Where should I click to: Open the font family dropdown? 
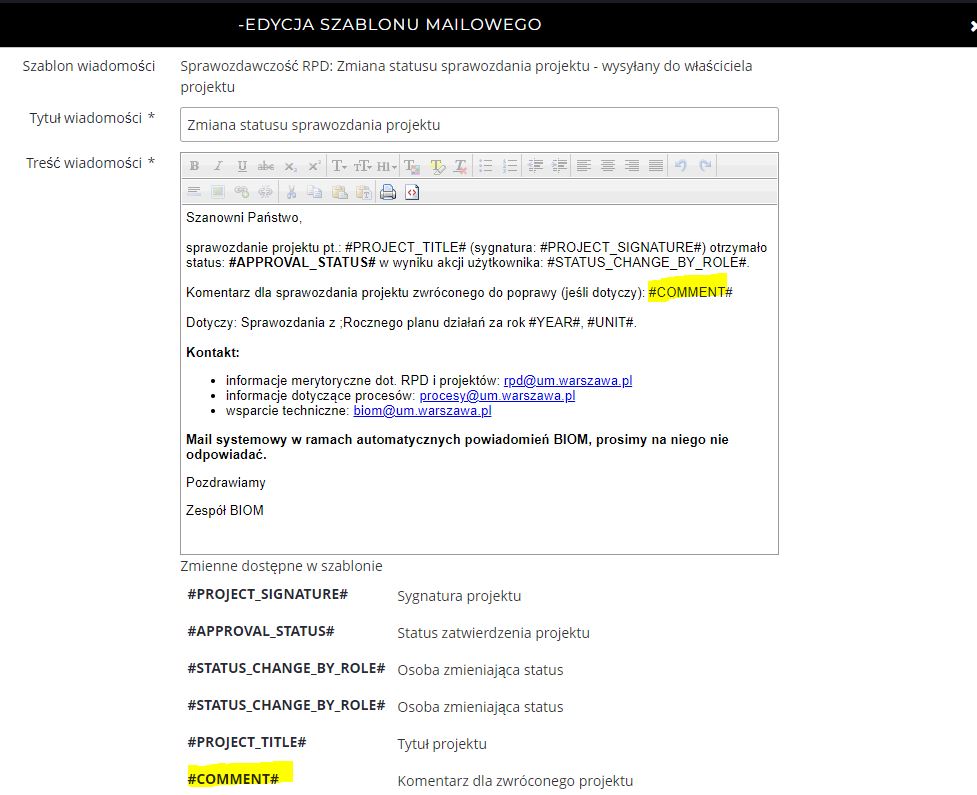[339, 166]
